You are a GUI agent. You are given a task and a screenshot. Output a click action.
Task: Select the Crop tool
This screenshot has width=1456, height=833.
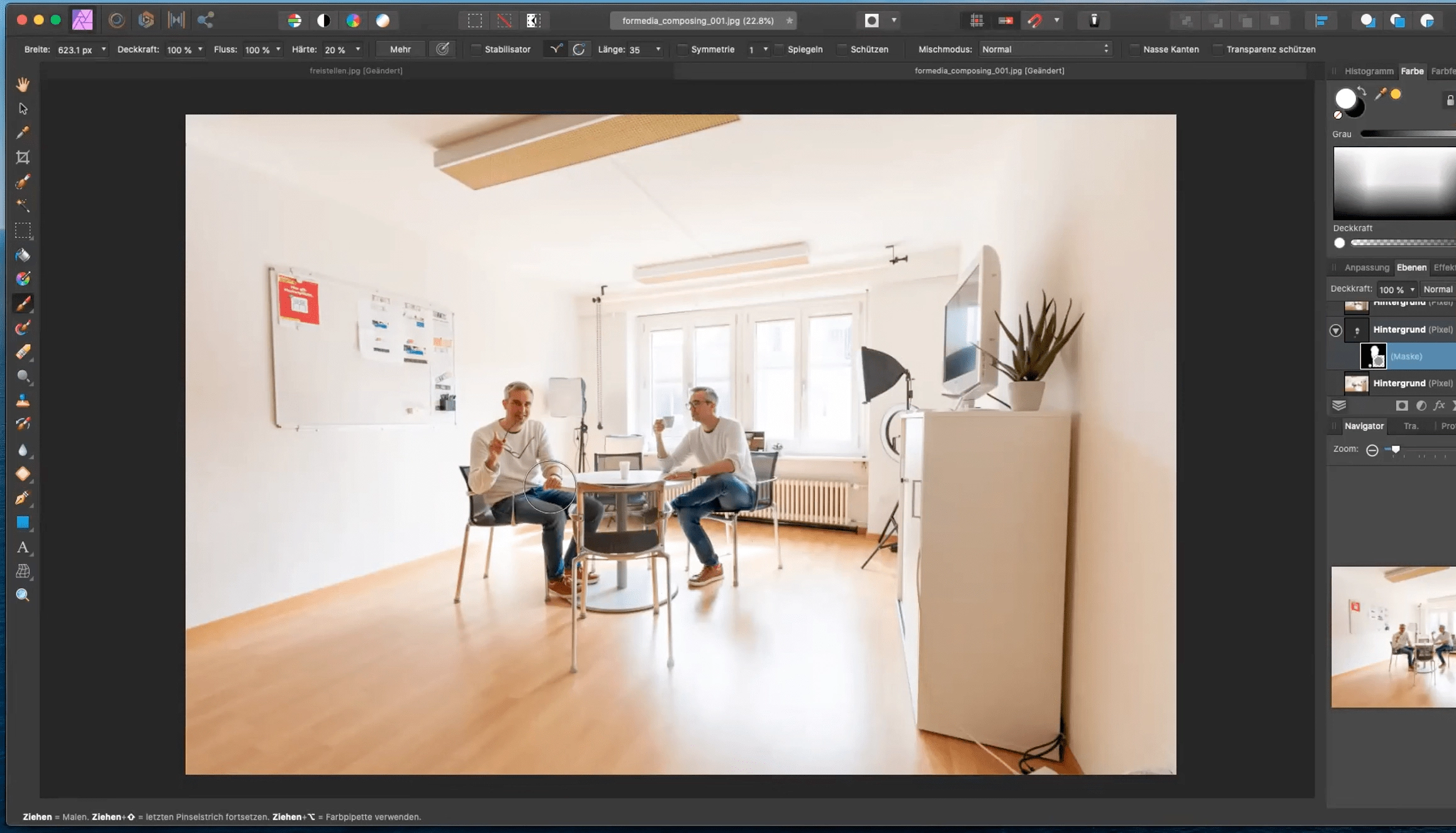23,157
